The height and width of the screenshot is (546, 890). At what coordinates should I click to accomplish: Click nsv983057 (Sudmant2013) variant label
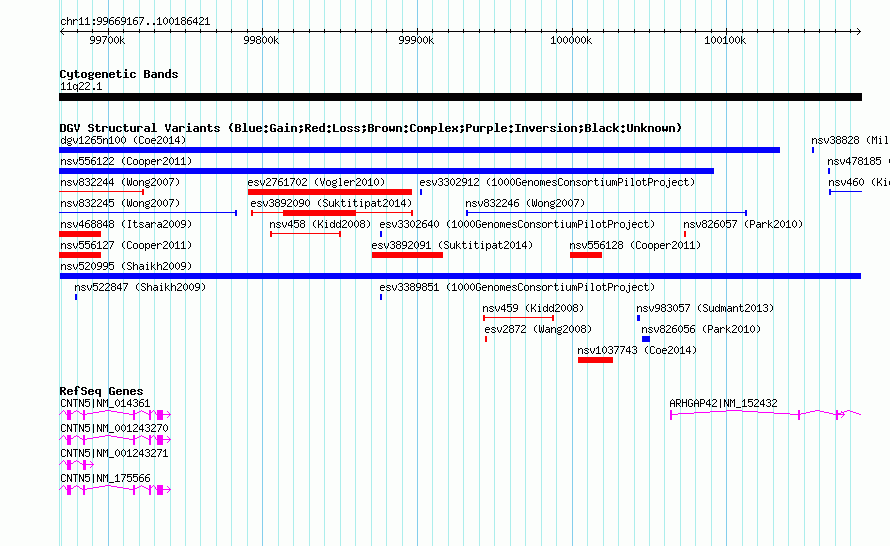pos(705,308)
